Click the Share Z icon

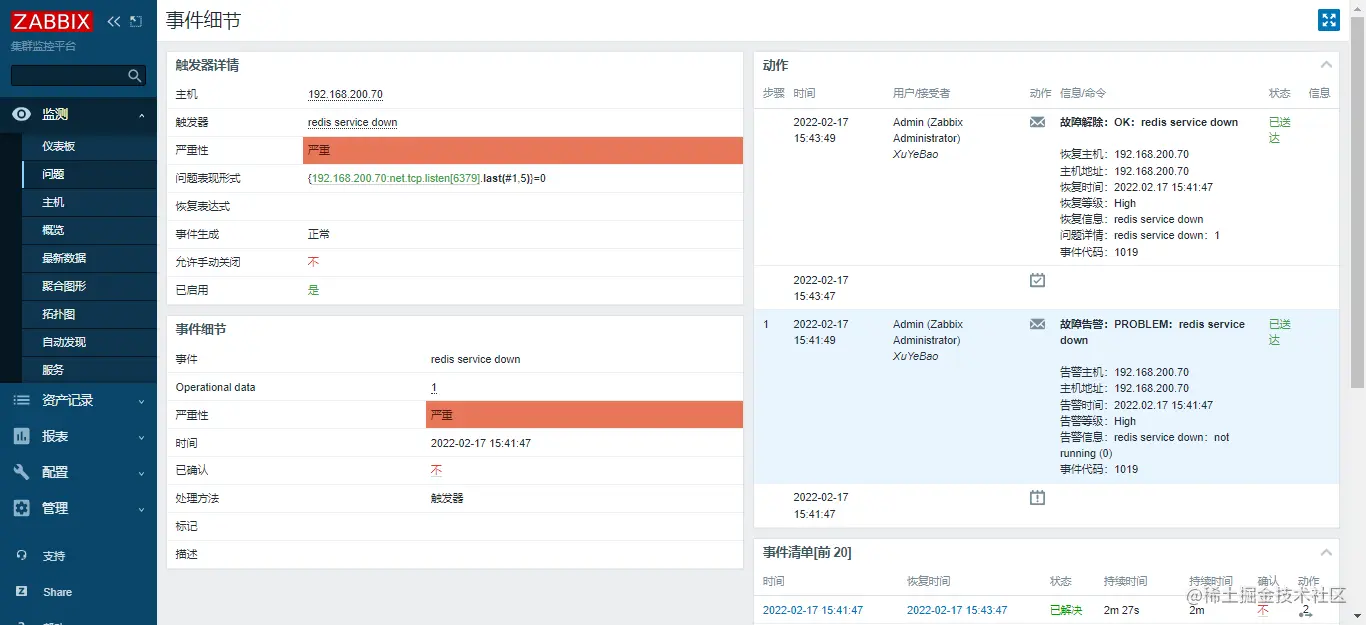(22, 592)
